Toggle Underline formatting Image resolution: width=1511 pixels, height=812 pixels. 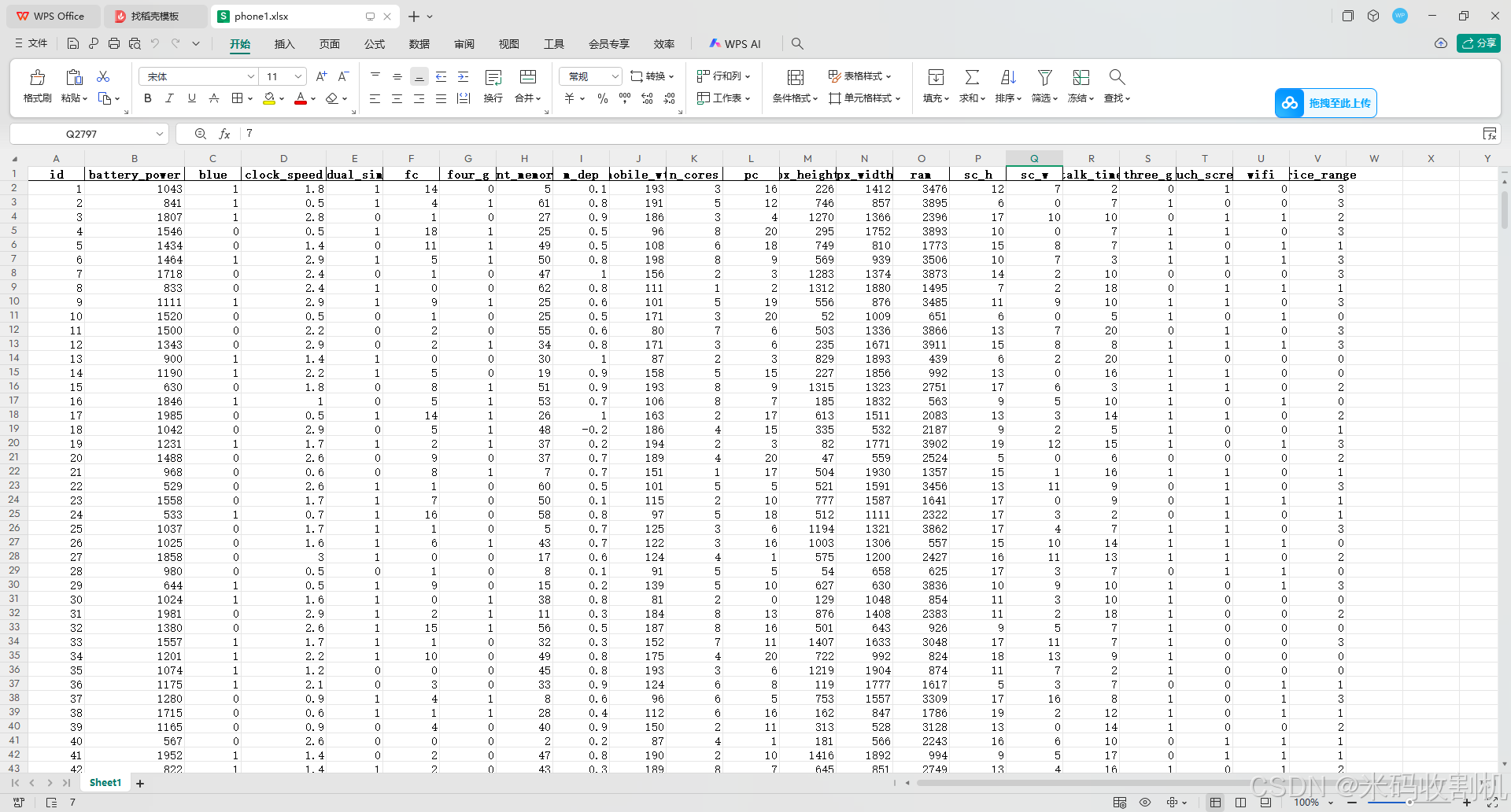click(191, 98)
